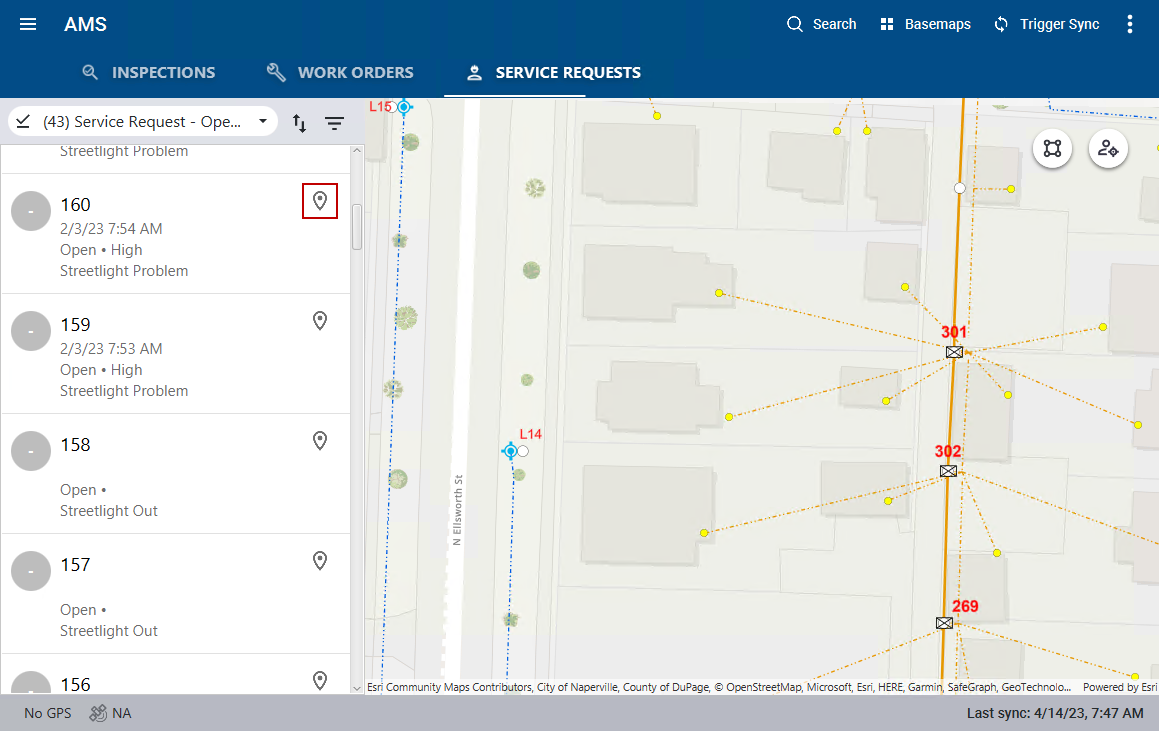Click the Search button in header
This screenshot has width=1159, height=731.
point(821,24)
